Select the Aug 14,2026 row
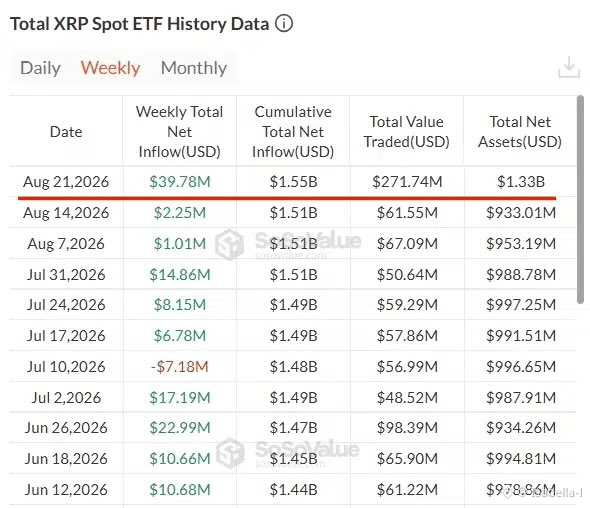 point(292,213)
